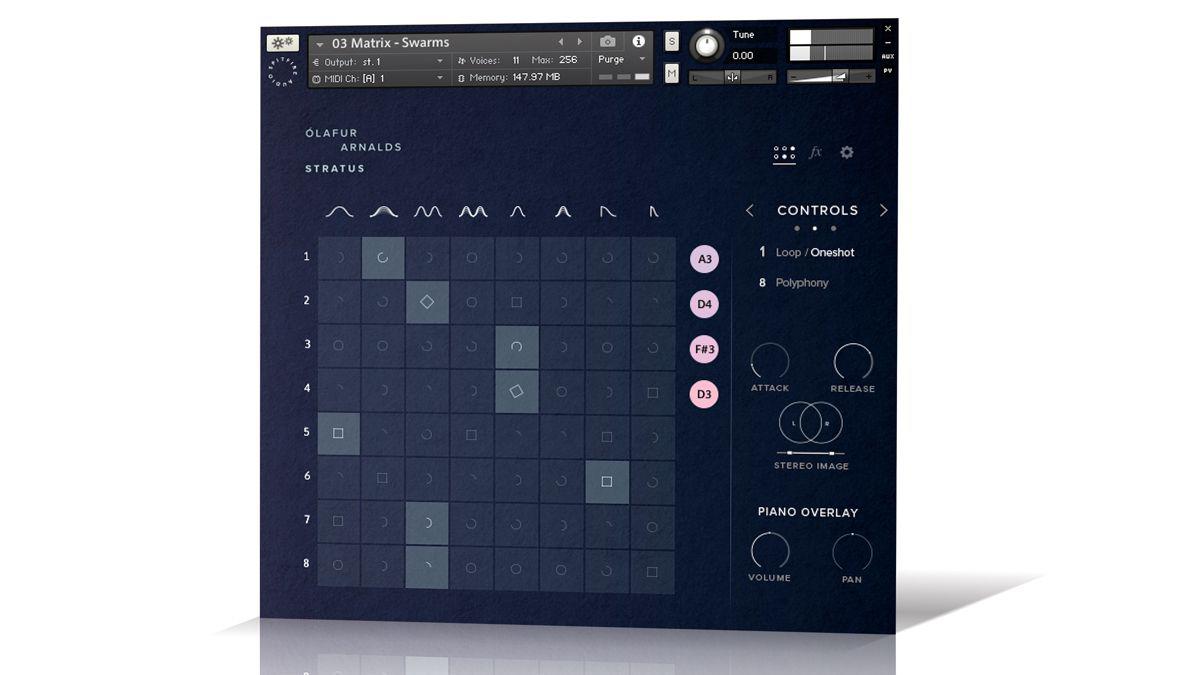The image size is (1200, 675).
Task: Toggle the highlighted square cell in row 6
Action: pos(607,481)
